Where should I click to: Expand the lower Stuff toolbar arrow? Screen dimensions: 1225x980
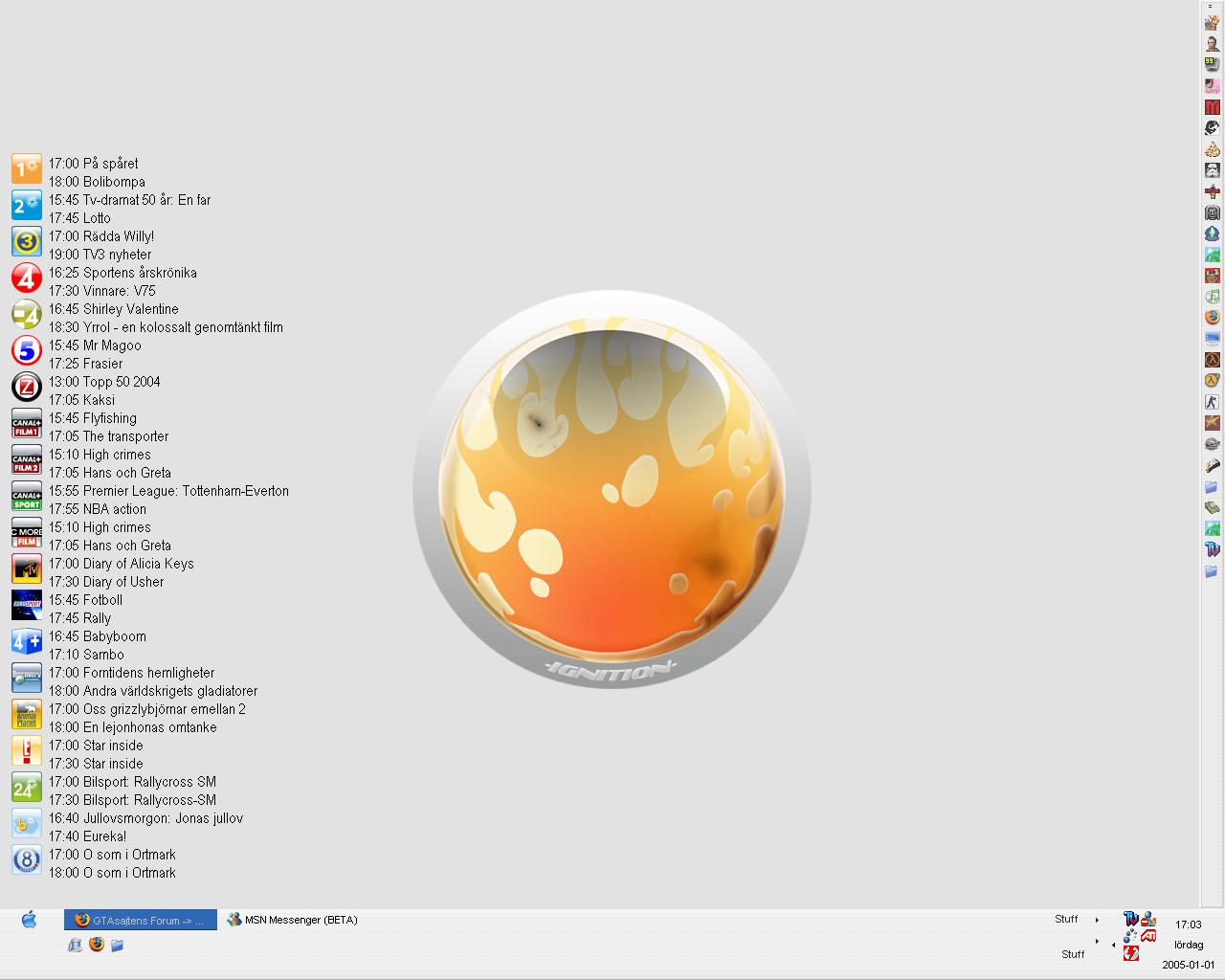coord(1097,941)
